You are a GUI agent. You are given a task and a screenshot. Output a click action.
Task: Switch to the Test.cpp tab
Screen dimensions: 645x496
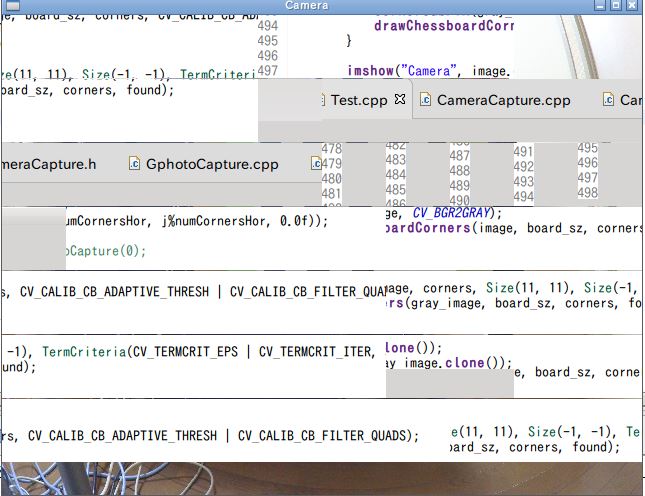click(x=359, y=100)
